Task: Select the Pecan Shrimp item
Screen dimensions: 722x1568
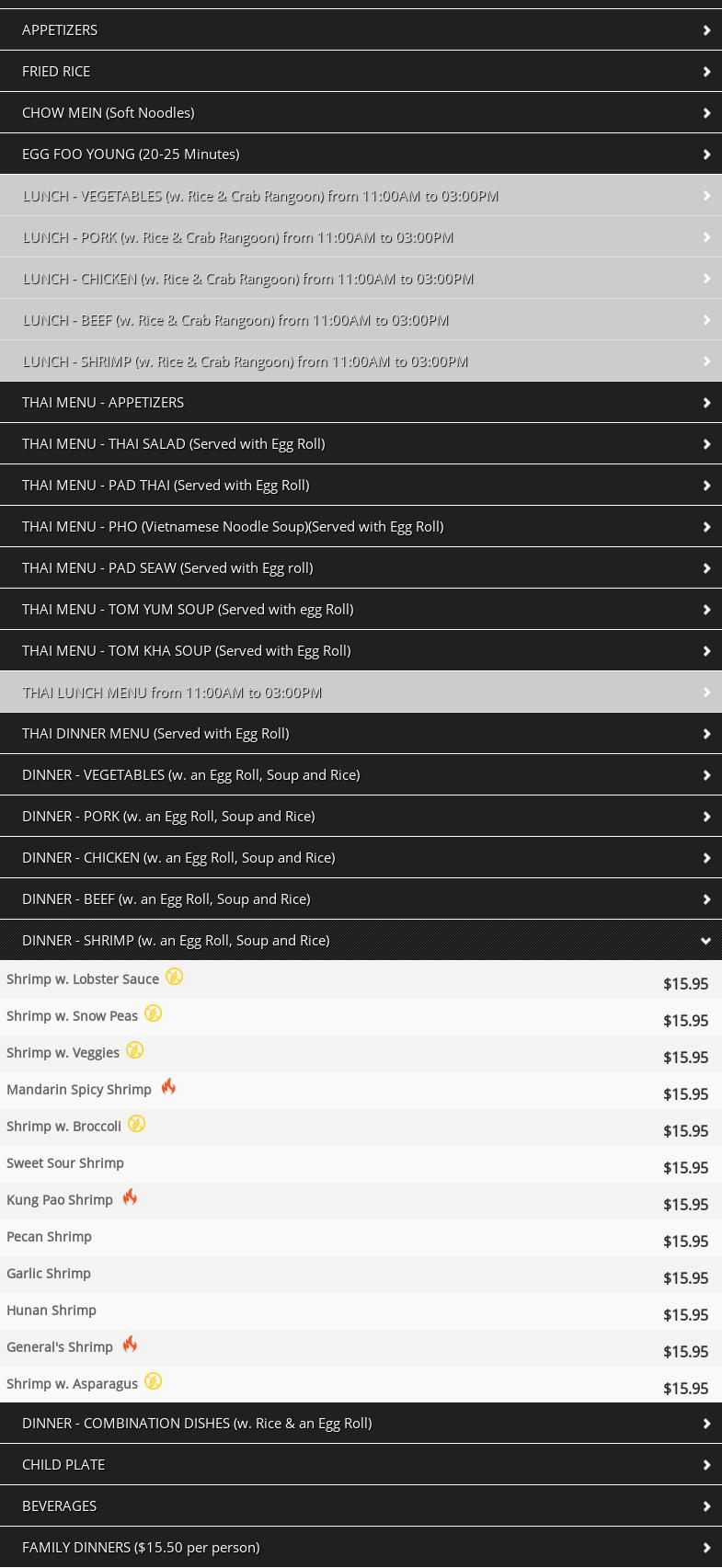Action: tap(50, 1237)
